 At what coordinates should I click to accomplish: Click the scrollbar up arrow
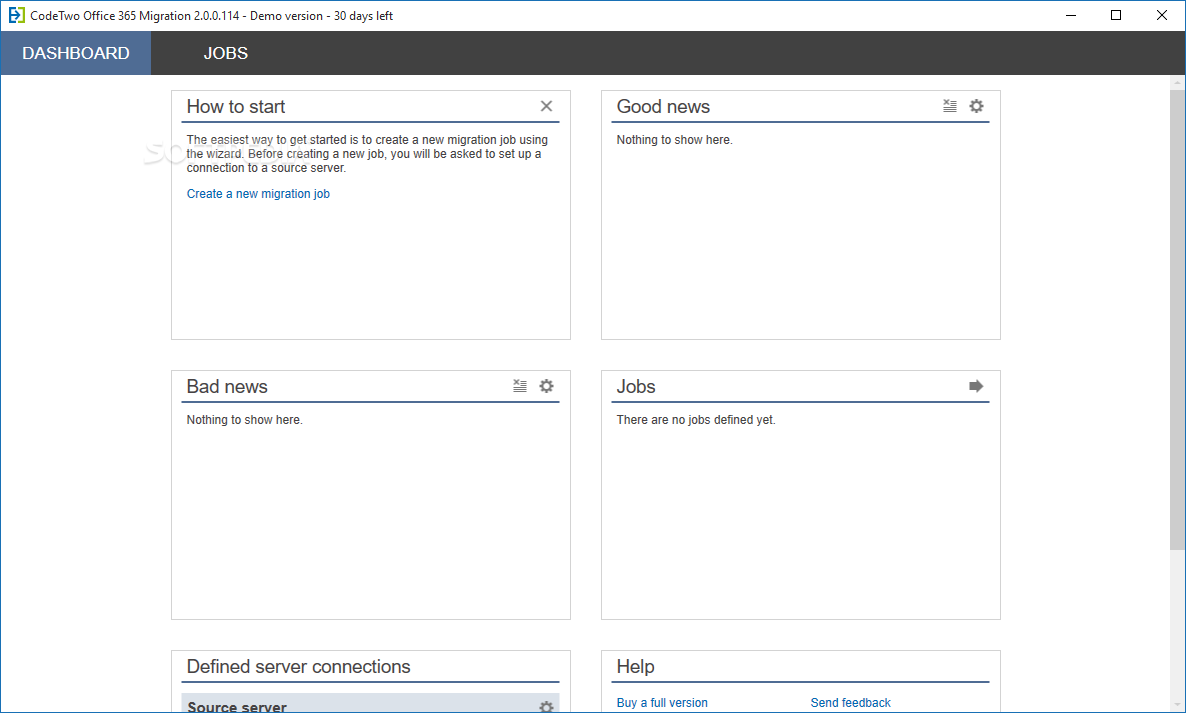coord(1177,82)
